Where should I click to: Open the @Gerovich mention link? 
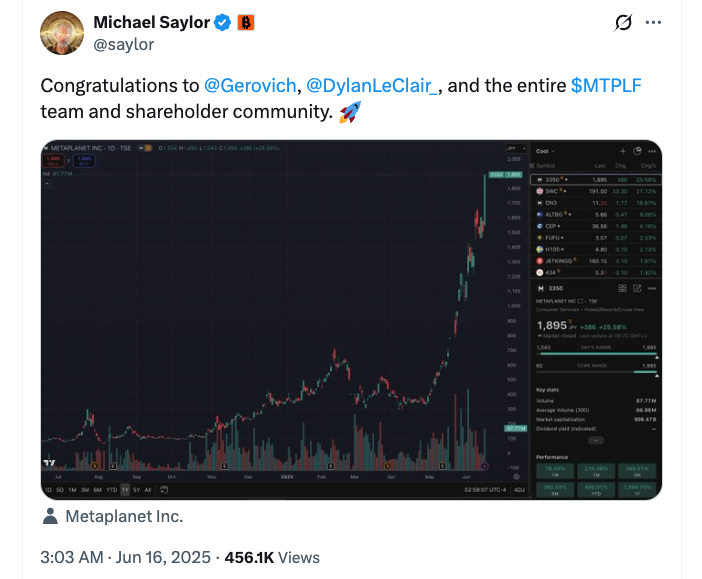click(x=248, y=85)
